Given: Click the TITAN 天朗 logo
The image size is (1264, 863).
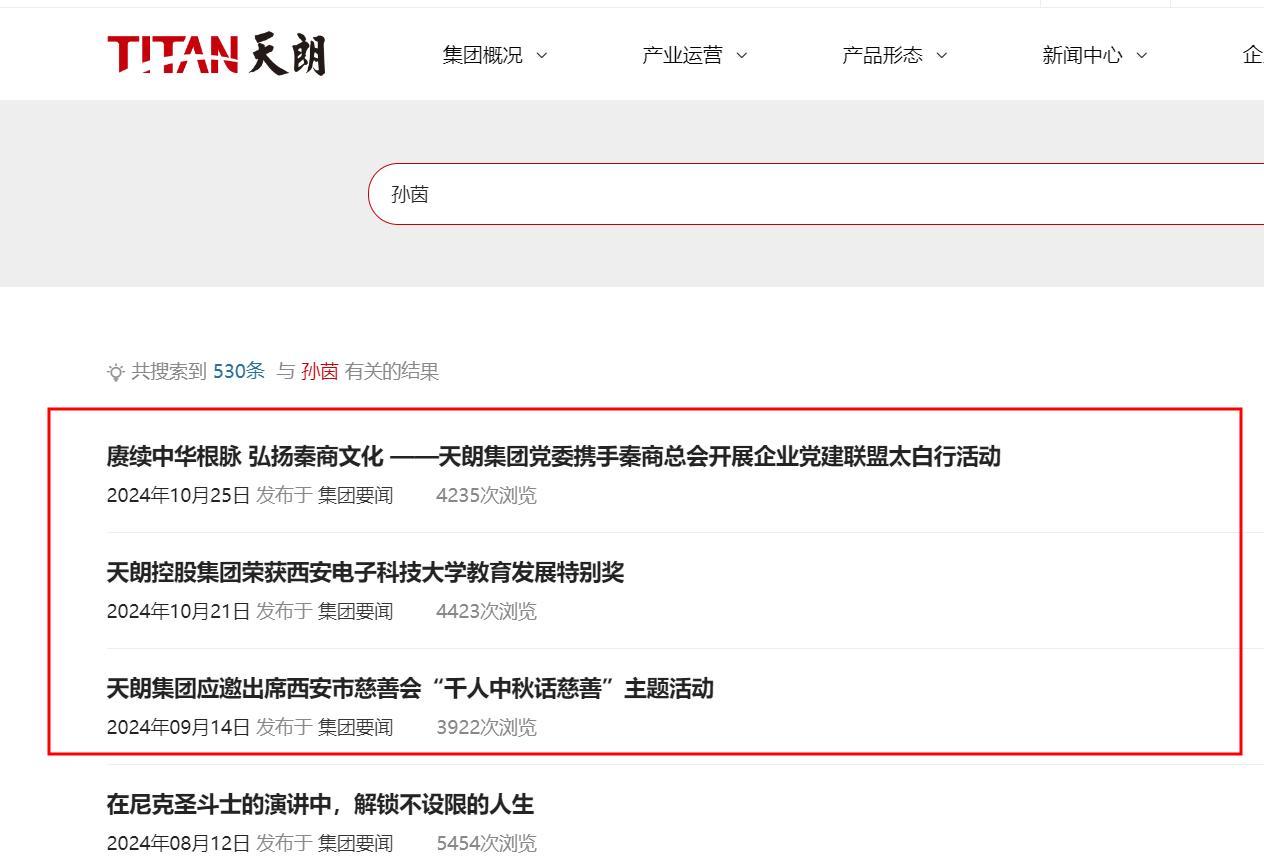Looking at the screenshot, I should [216, 54].
